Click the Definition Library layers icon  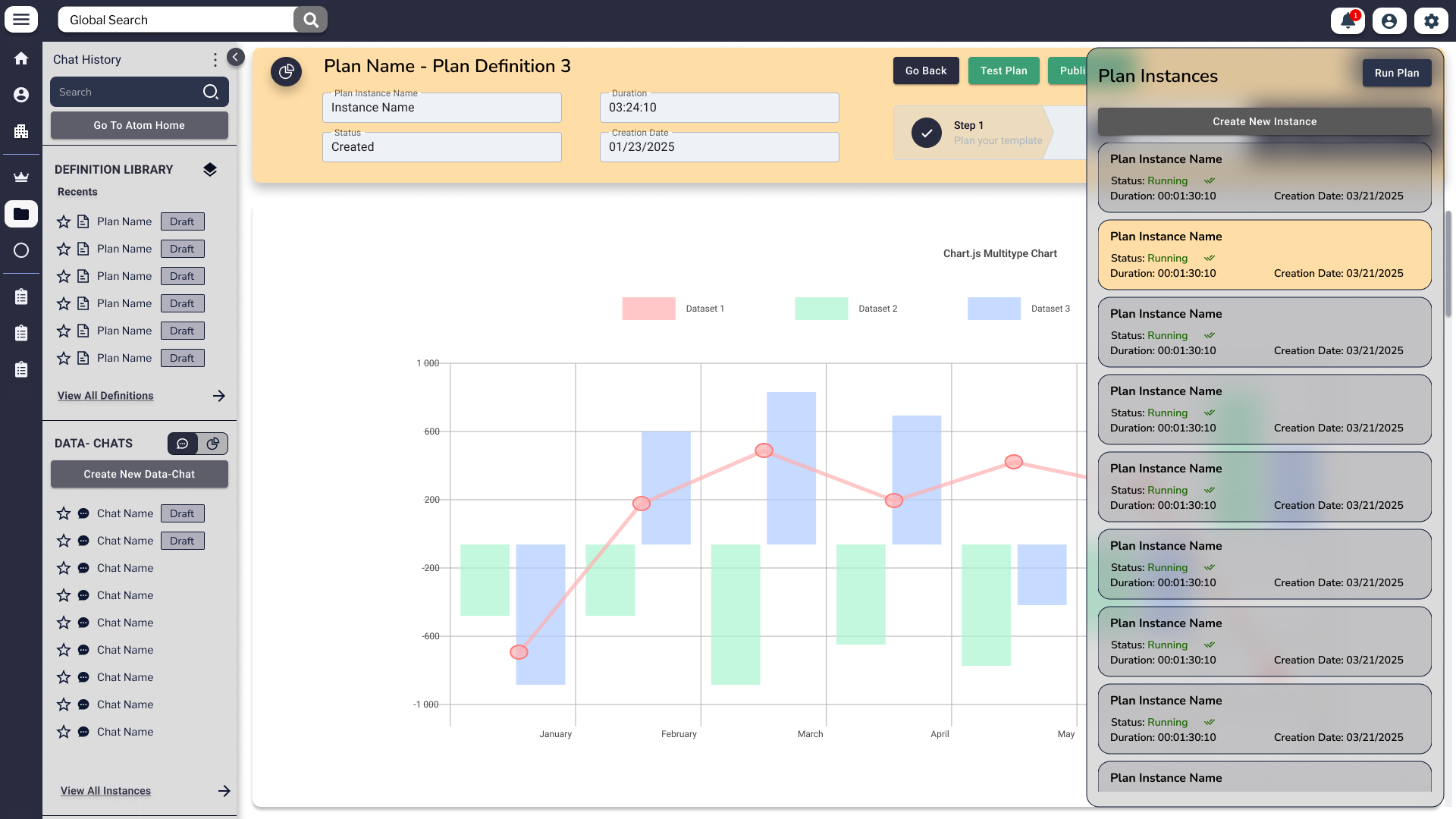coord(210,169)
